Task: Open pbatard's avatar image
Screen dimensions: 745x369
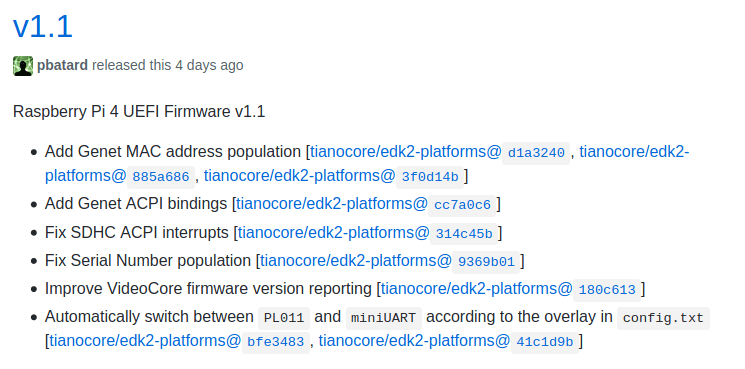Action: 23,66
